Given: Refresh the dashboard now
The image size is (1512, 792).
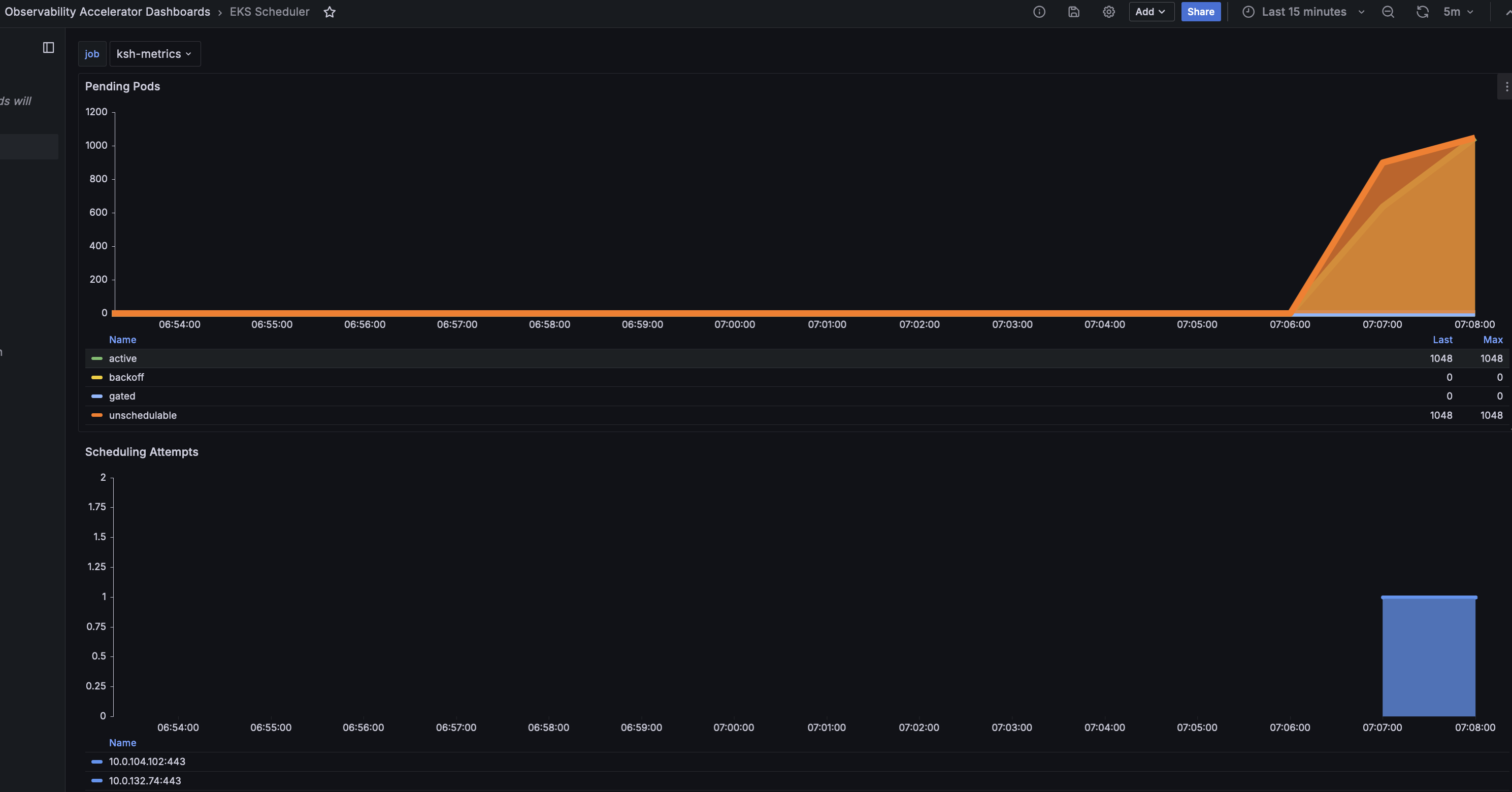Looking at the screenshot, I should tap(1422, 12).
